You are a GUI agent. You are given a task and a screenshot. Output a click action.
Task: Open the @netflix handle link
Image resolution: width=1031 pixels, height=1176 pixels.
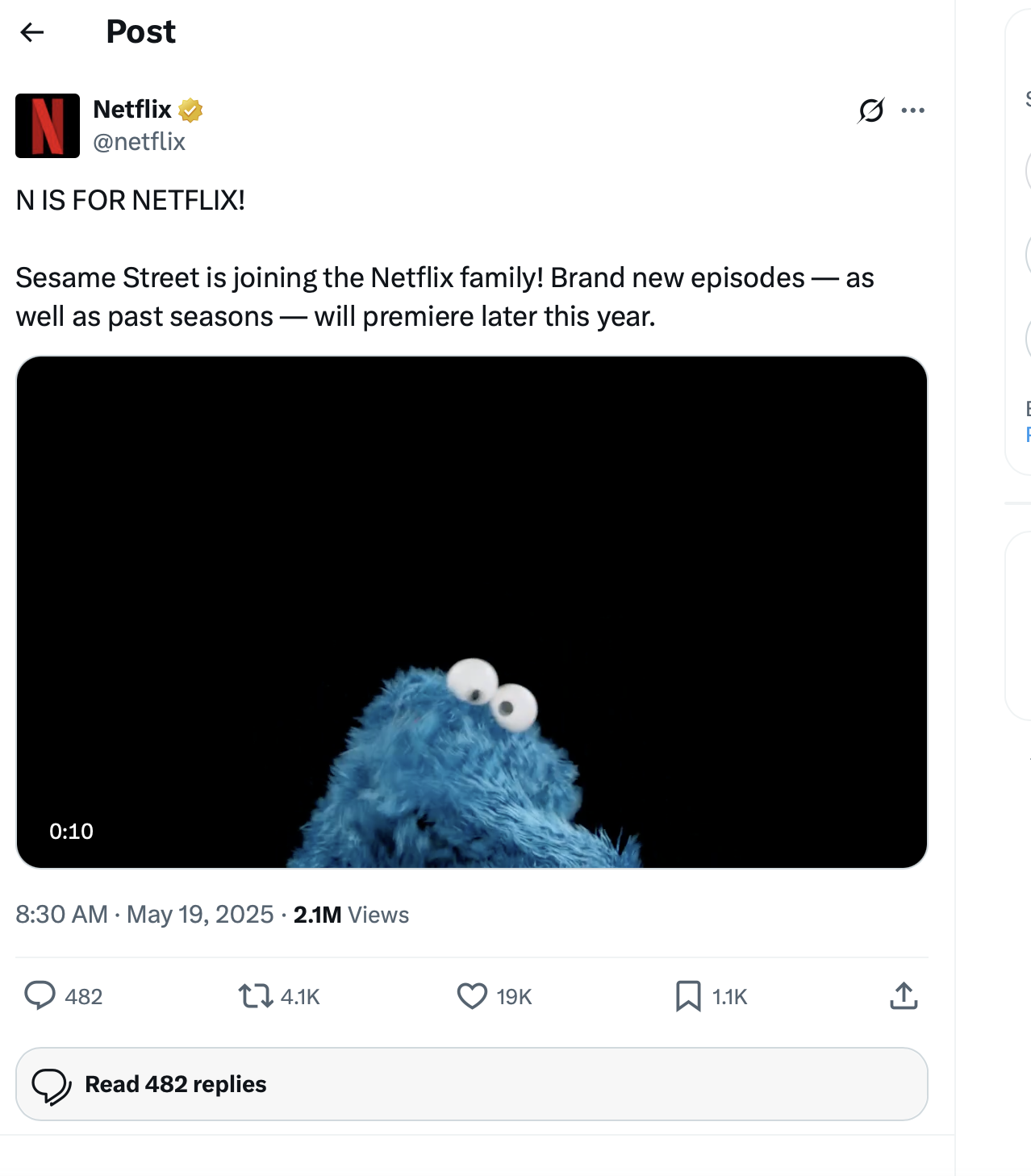pos(139,142)
